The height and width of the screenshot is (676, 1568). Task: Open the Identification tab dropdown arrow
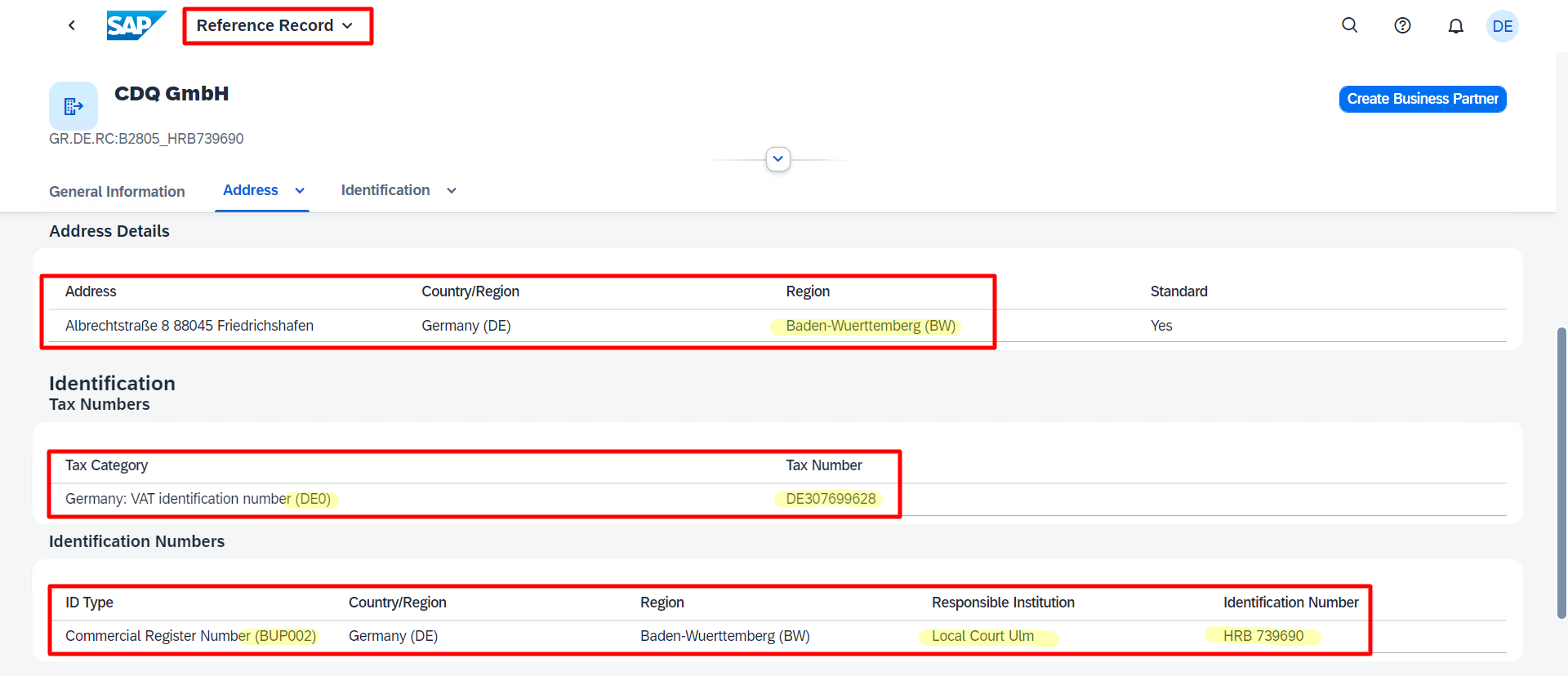click(x=452, y=190)
